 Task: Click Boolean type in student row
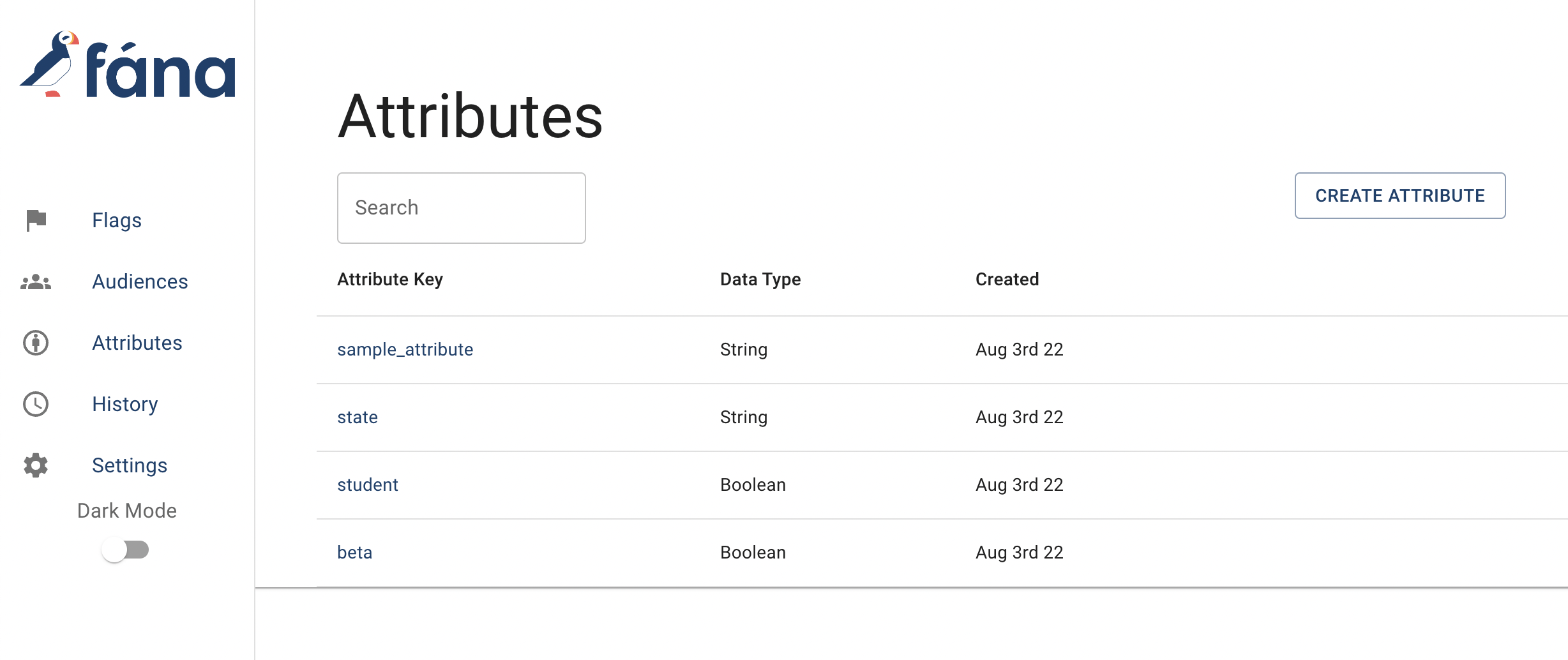pos(753,485)
